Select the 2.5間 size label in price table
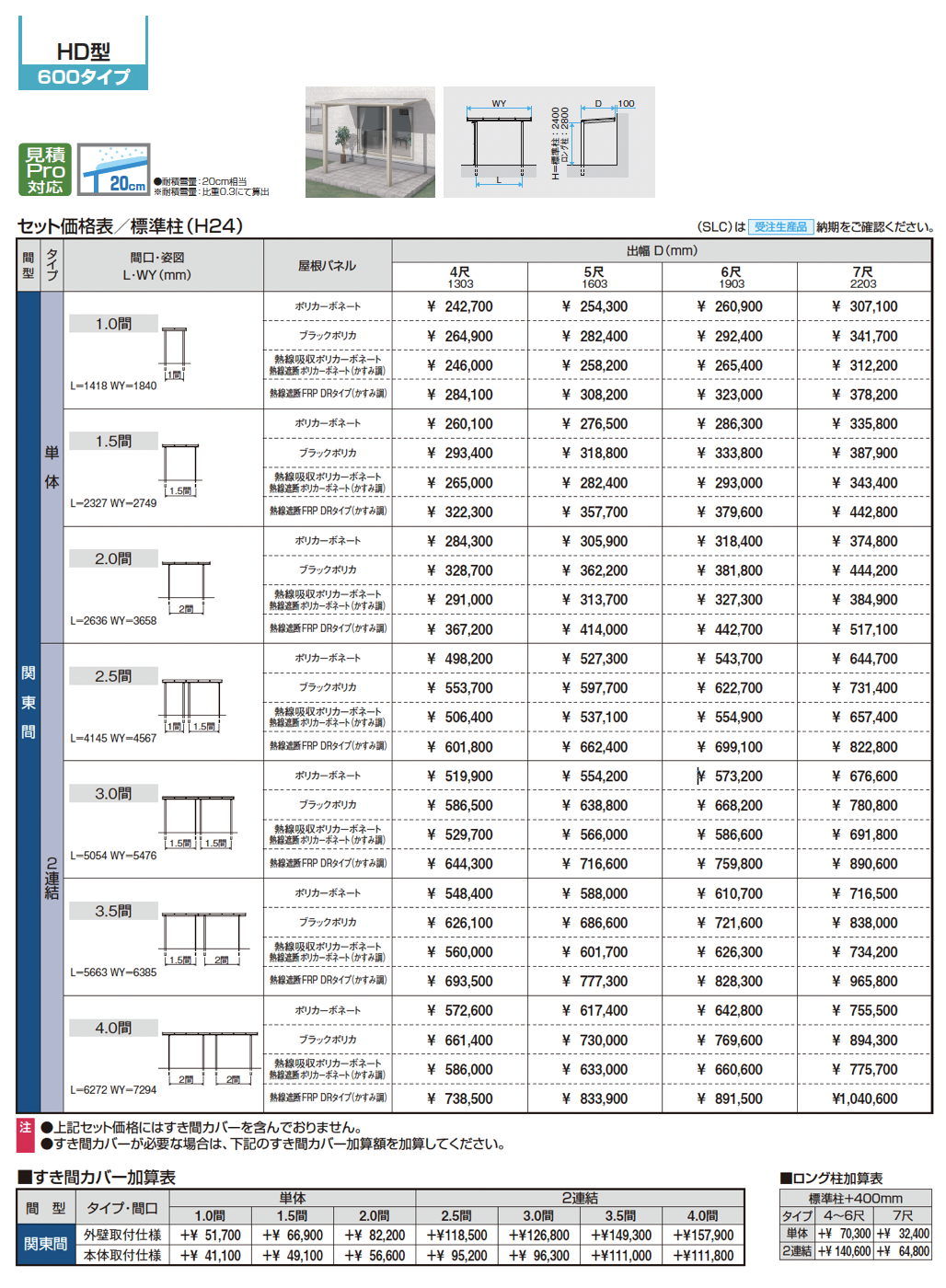The height and width of the screenshot is (1288, 946). (113, 676)
